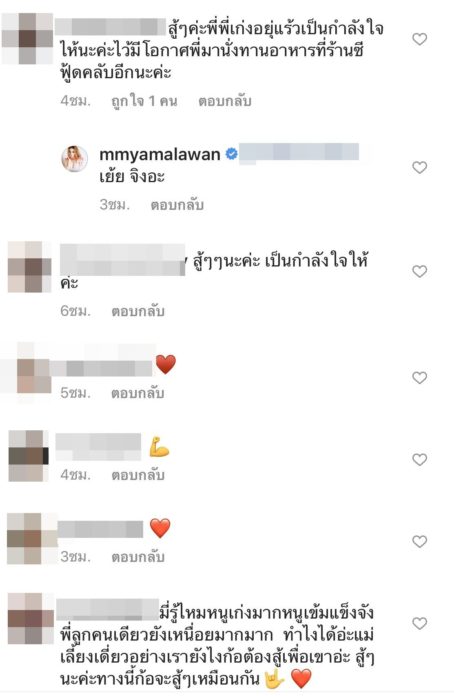Reply to the ร้านซีฟู้ดคลับ comment posted 4ชม.

(x=225, y=101)
